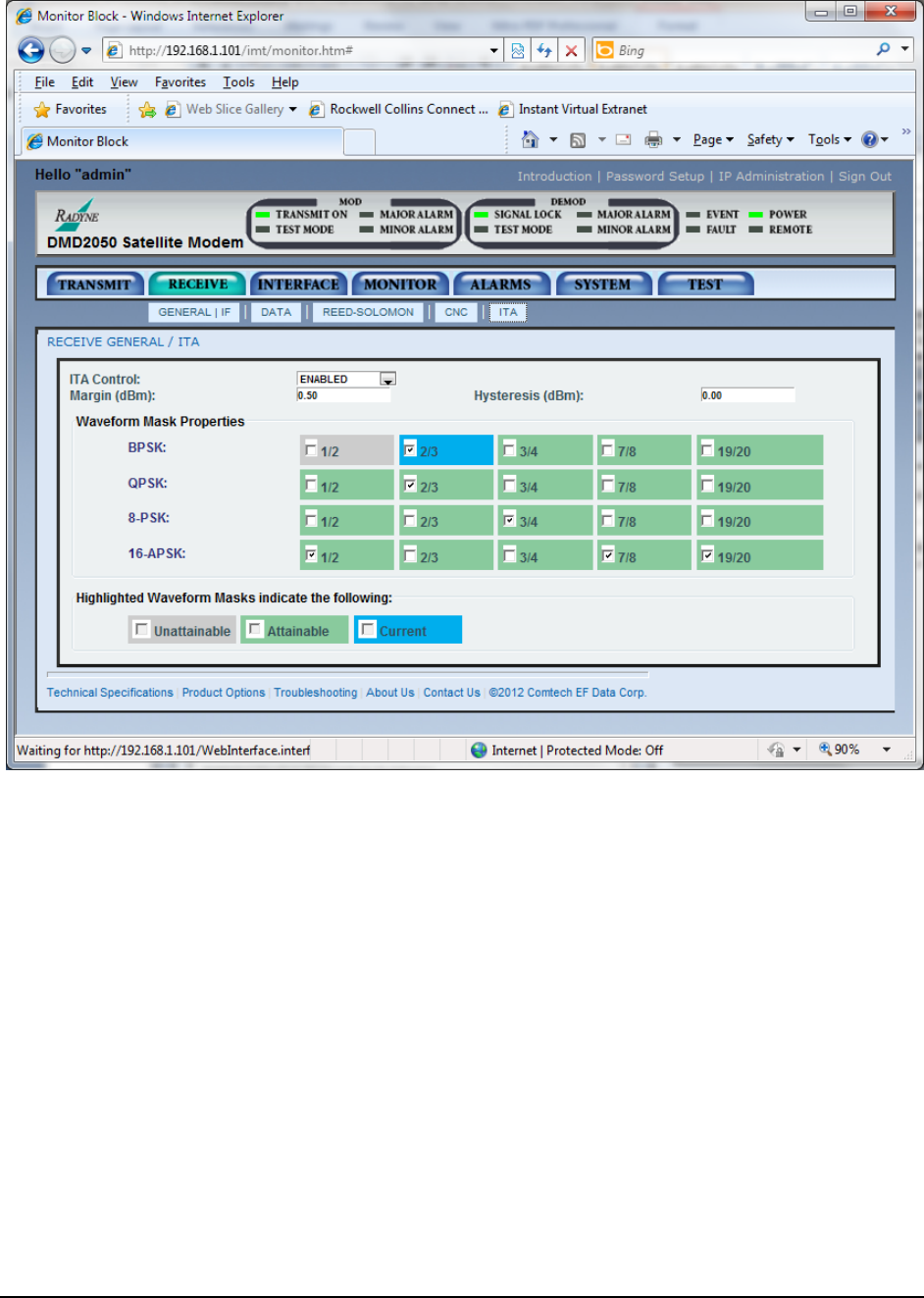Toggle the 16-APSK 19/20 checkbox
This screenshot has width=924, height=1298.
click(x=707, y=555)
